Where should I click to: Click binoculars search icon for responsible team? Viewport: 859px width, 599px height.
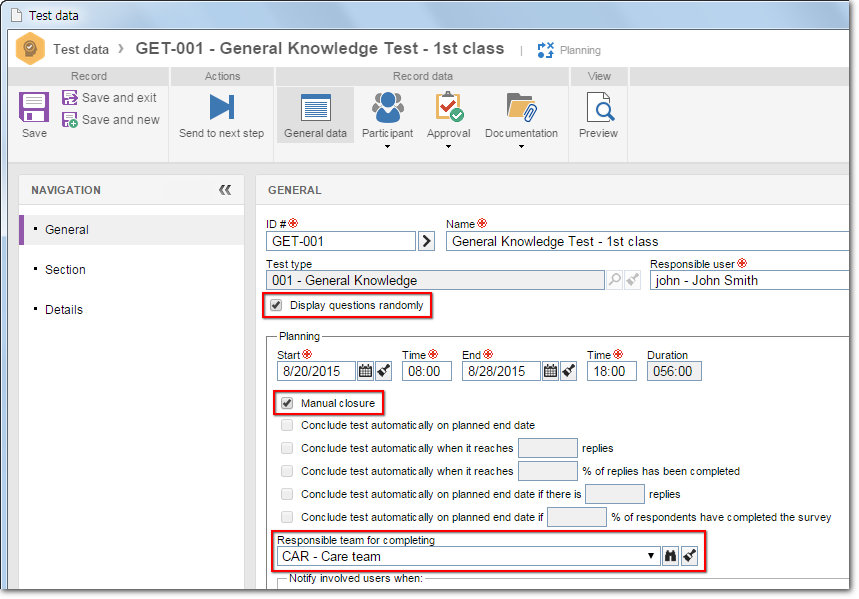(670, 556)
